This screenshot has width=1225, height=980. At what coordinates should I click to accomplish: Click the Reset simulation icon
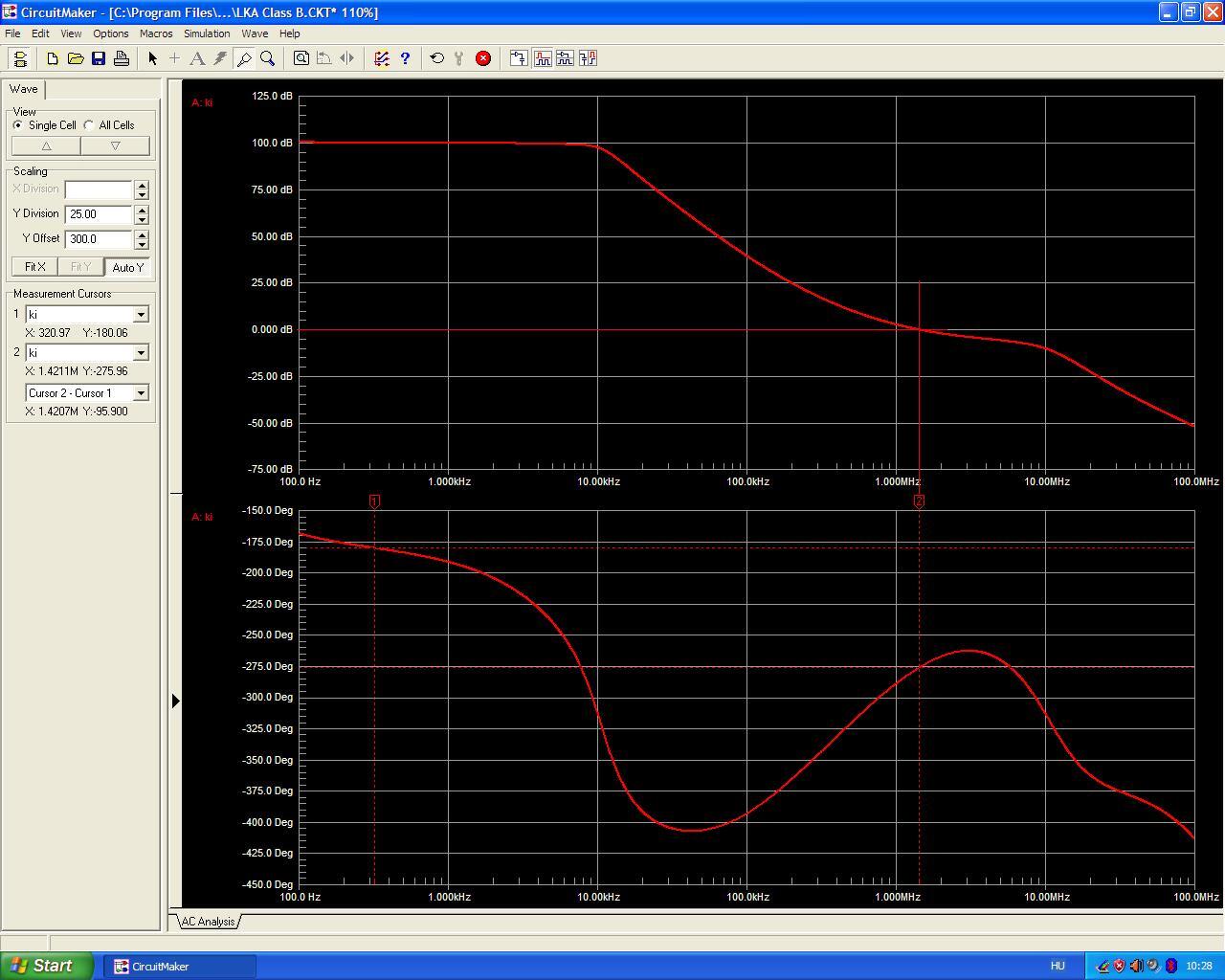(437, 58)
